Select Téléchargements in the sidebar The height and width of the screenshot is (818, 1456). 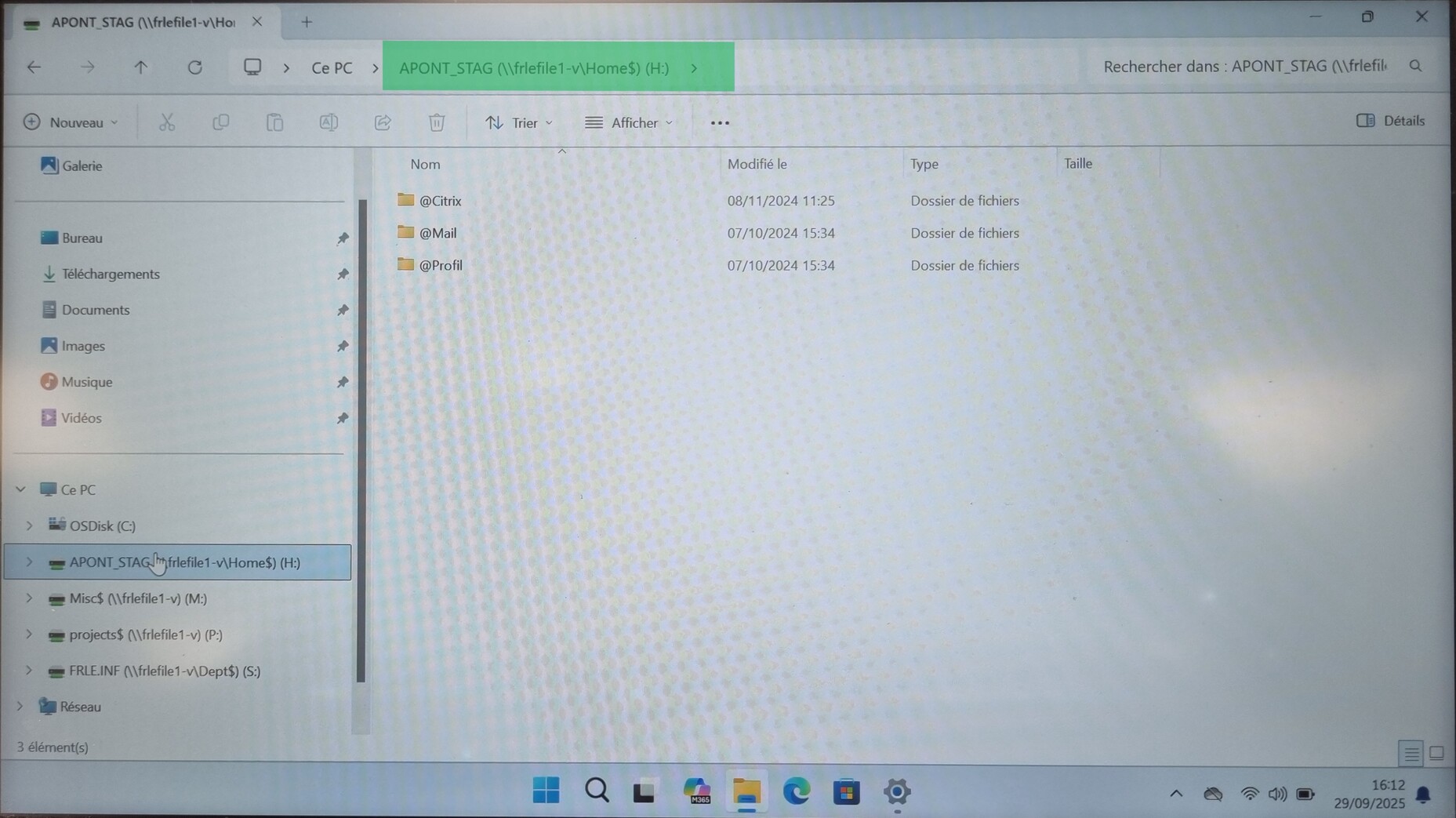[x=111, y=274]
